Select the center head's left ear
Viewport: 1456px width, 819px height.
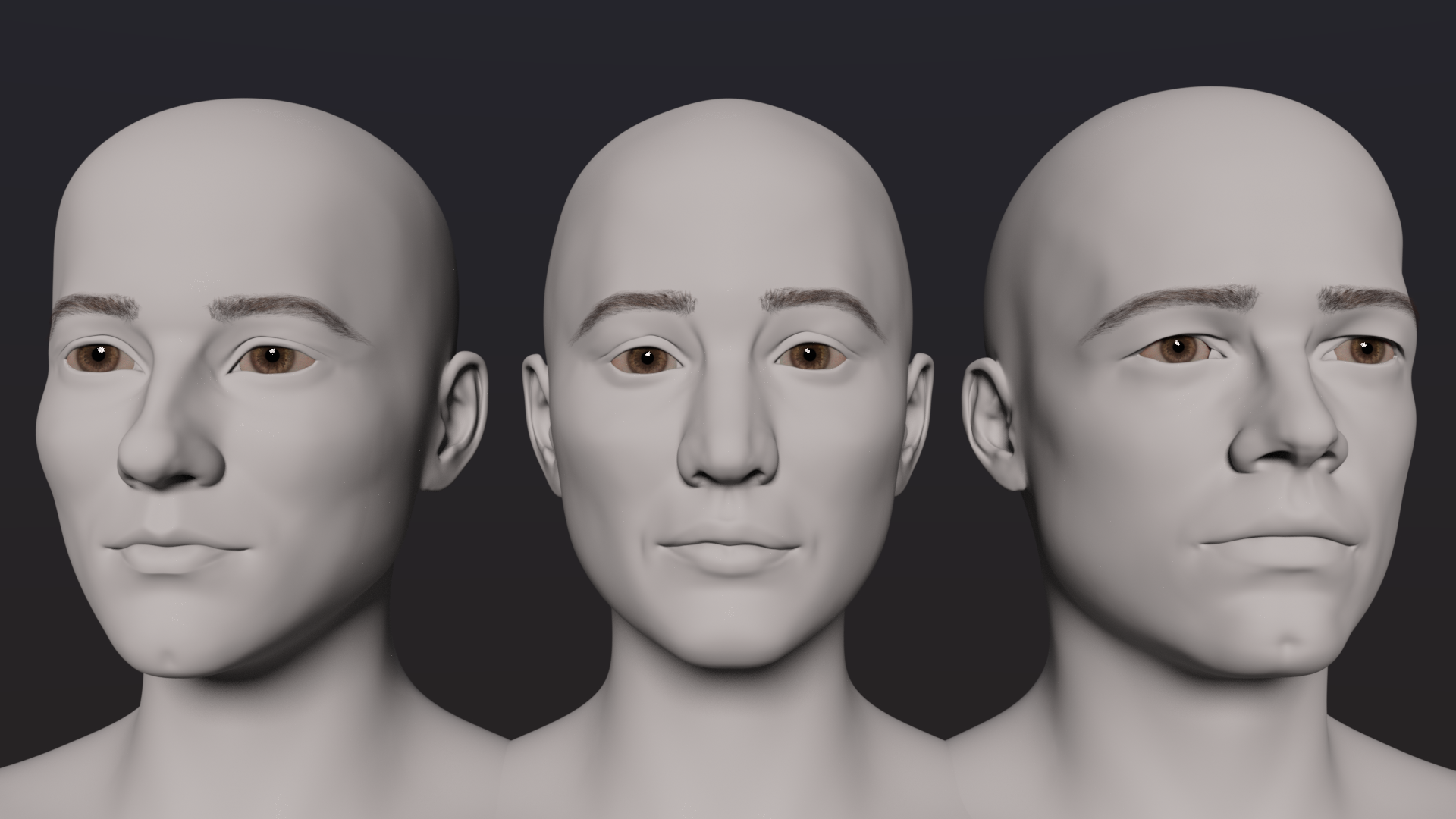click(539, 417)
